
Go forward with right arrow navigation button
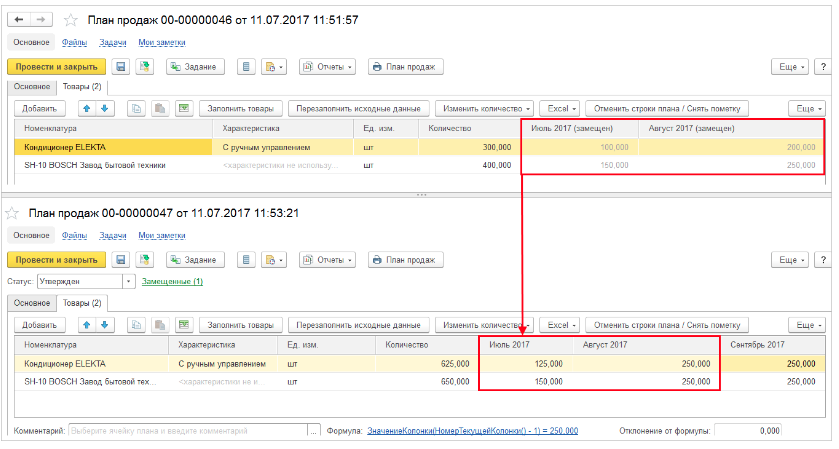(x=41, y=20)
